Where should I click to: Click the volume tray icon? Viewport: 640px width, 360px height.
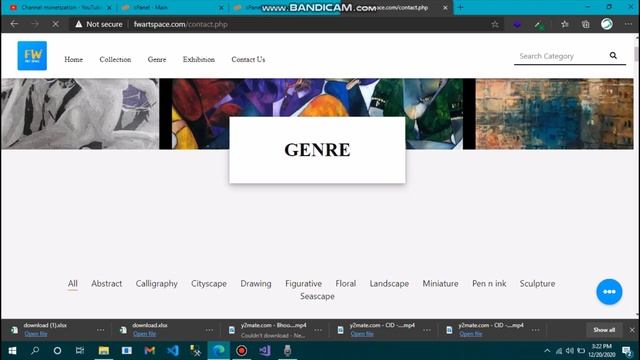570,351
